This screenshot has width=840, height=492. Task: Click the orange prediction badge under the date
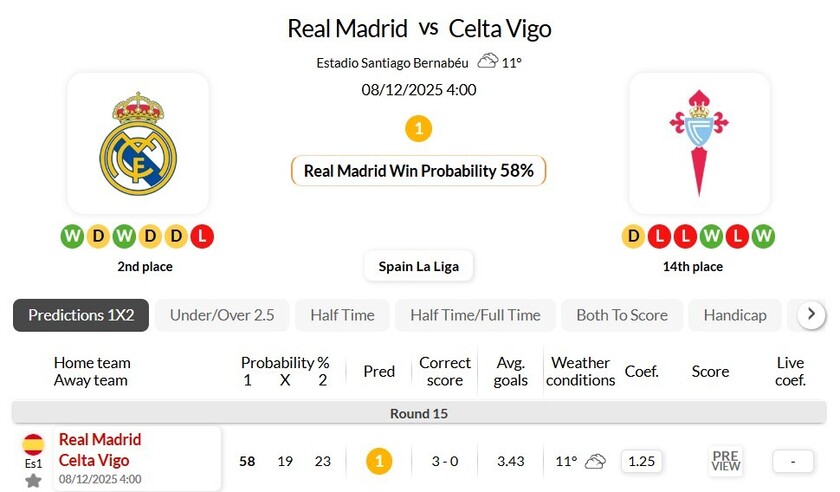coord(418,129)
